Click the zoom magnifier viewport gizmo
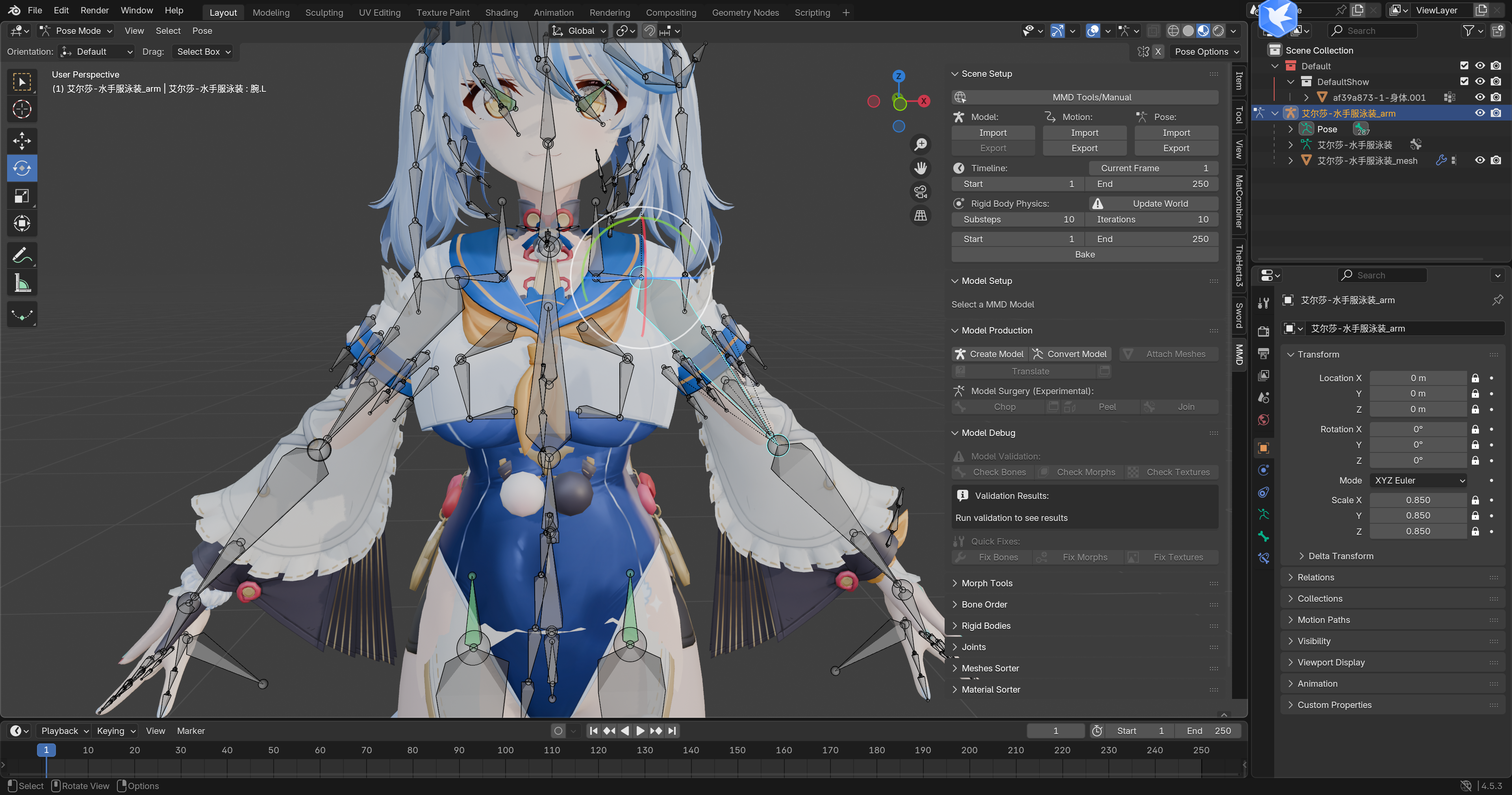Viewport: 1512px width, 795px height. (920, 144)
